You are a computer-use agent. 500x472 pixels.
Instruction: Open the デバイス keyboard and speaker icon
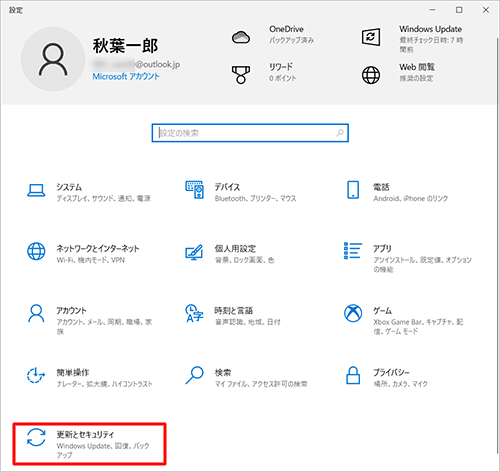[x=194, y=190]
